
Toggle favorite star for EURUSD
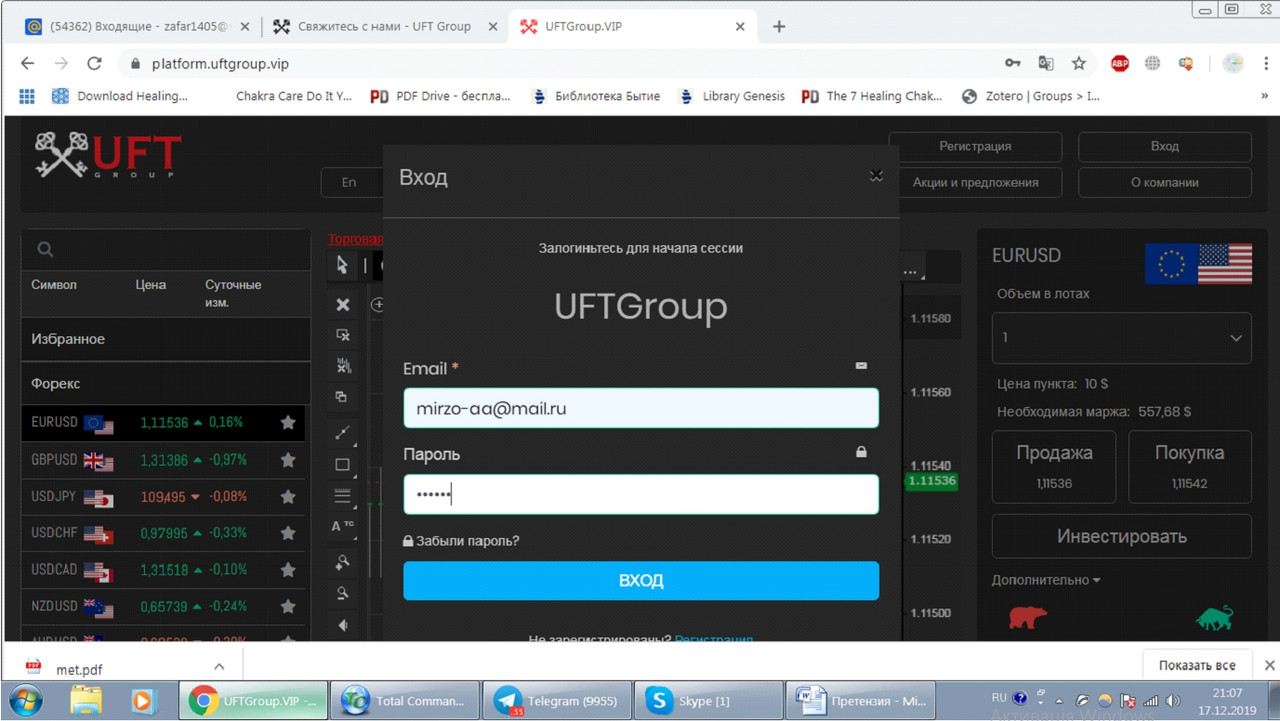pos(288,423)
